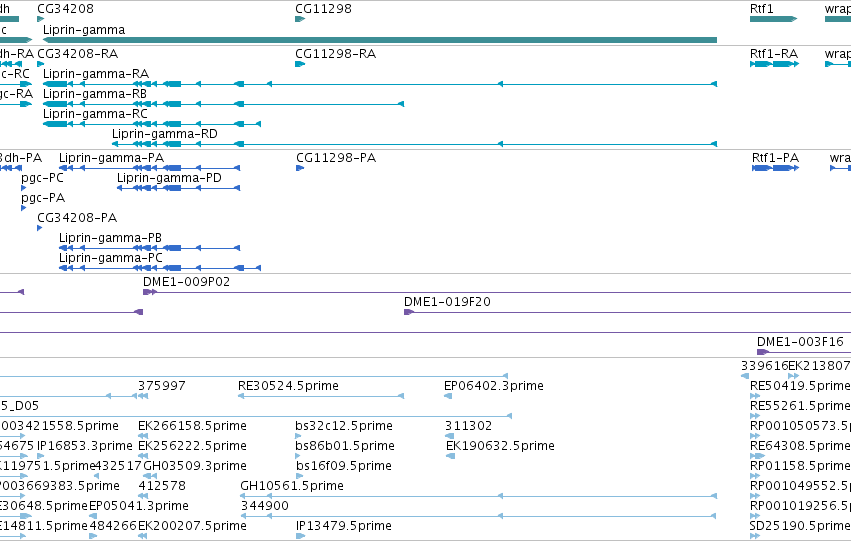
Task: Click the CG11298-RA transcript label
Action: [335, 54]
